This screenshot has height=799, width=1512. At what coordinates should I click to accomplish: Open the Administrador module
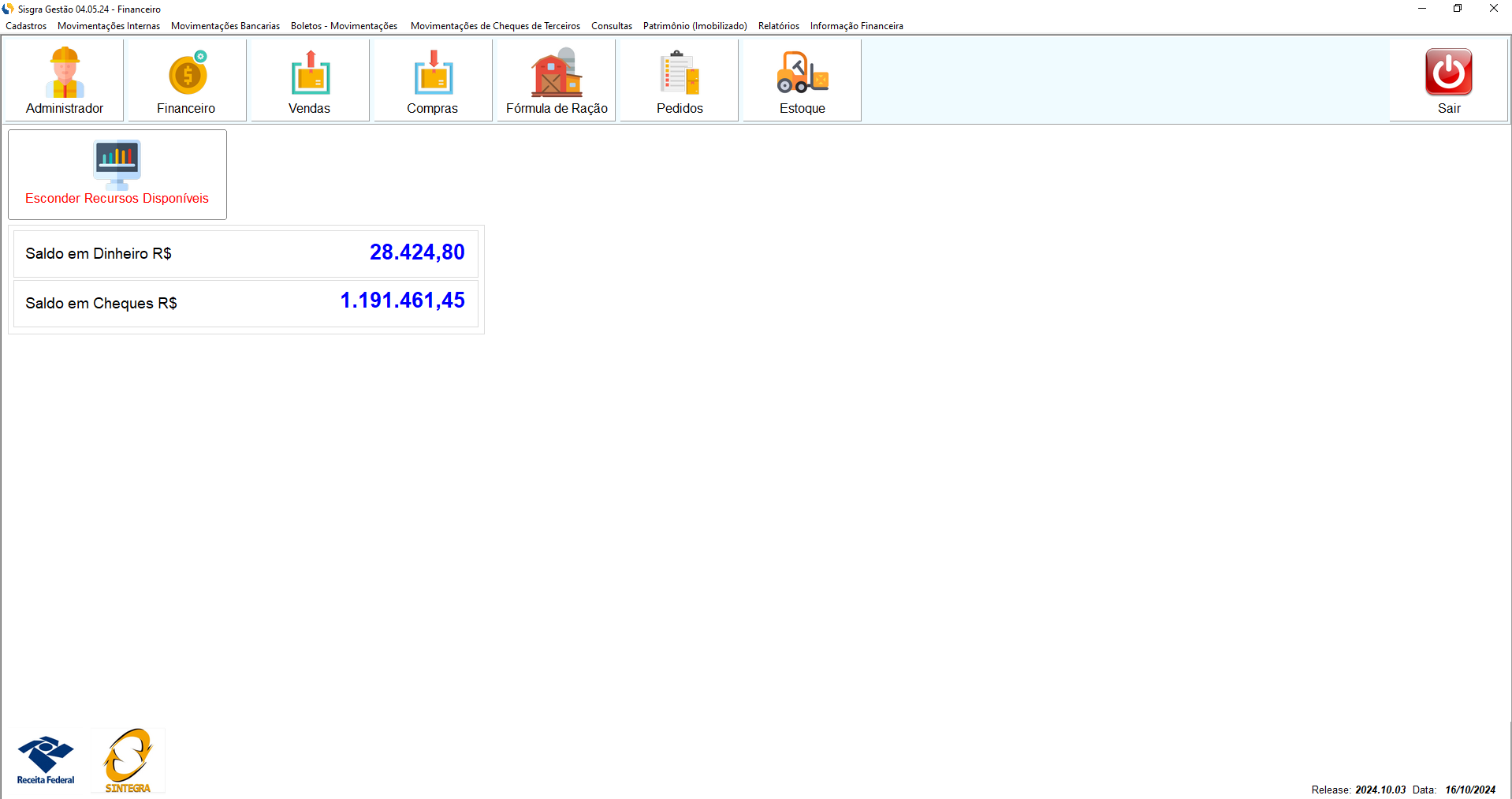click(x=64, y=80)
